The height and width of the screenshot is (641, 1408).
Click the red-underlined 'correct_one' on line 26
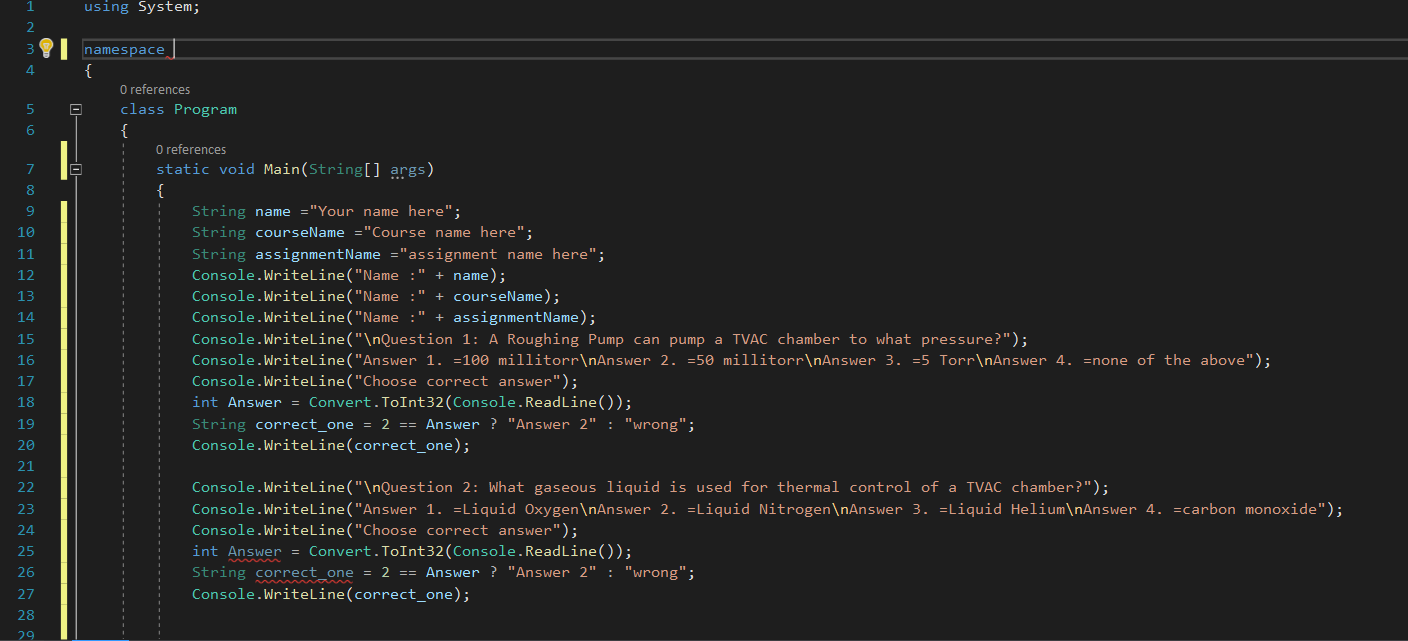tap(304, 571)
